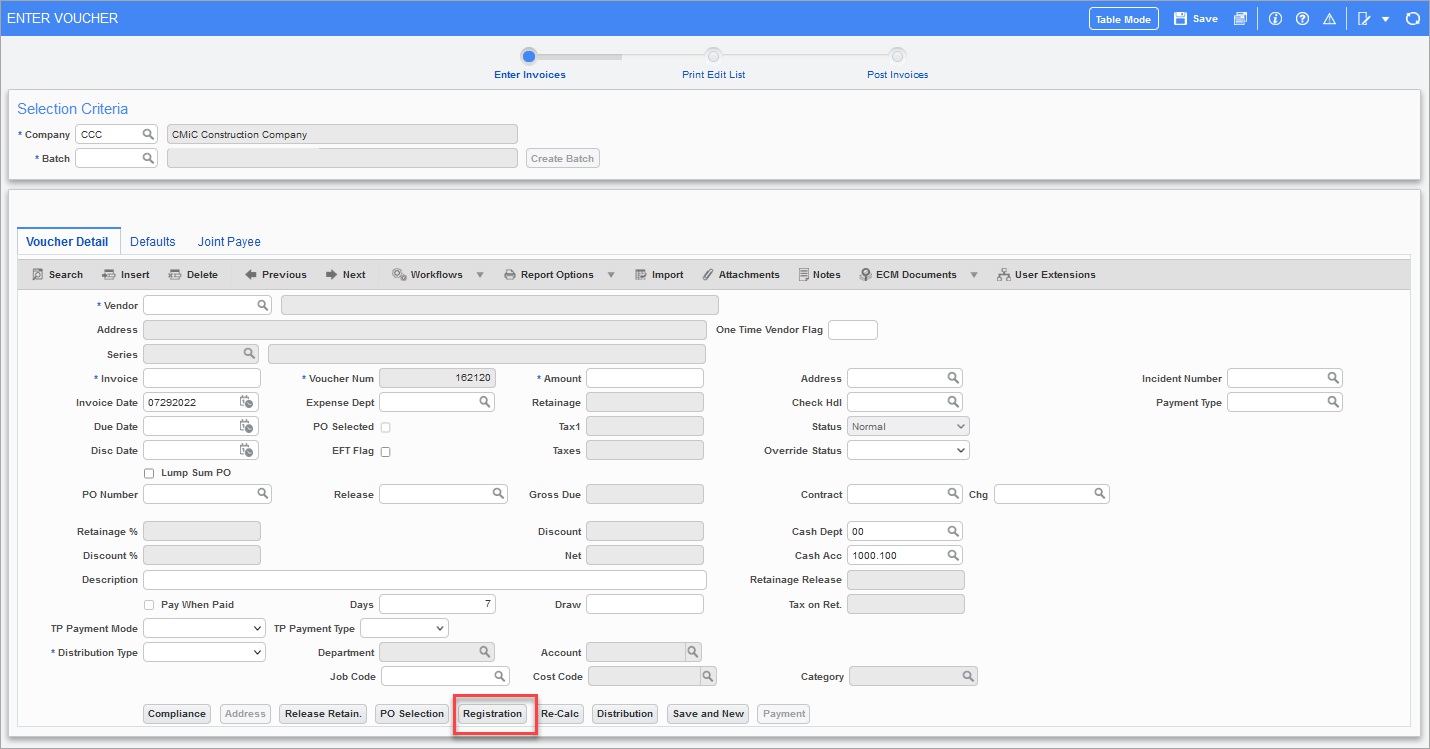Insert a new voucher record

click(x=126, y=274)
